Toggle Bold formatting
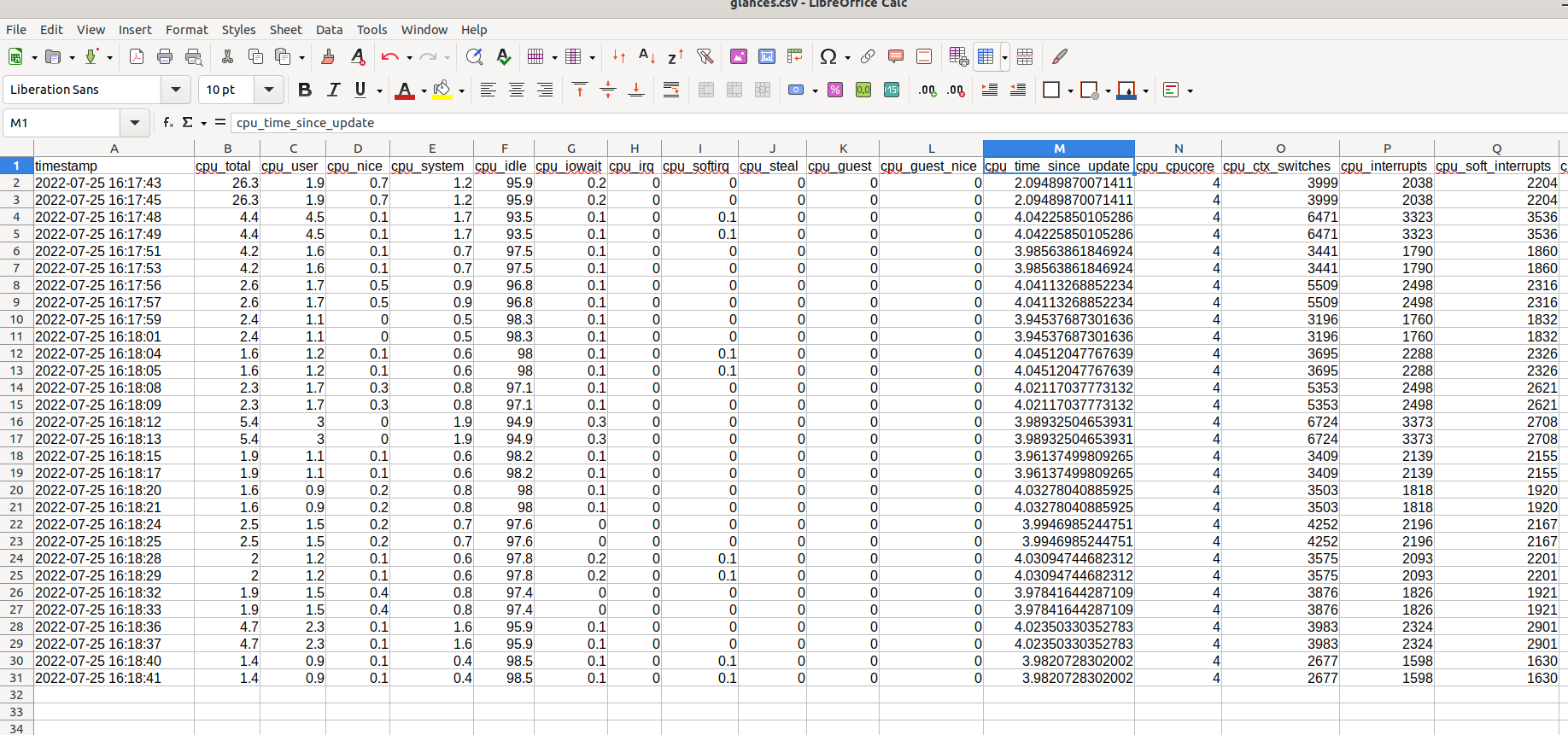 pos(305,90)
